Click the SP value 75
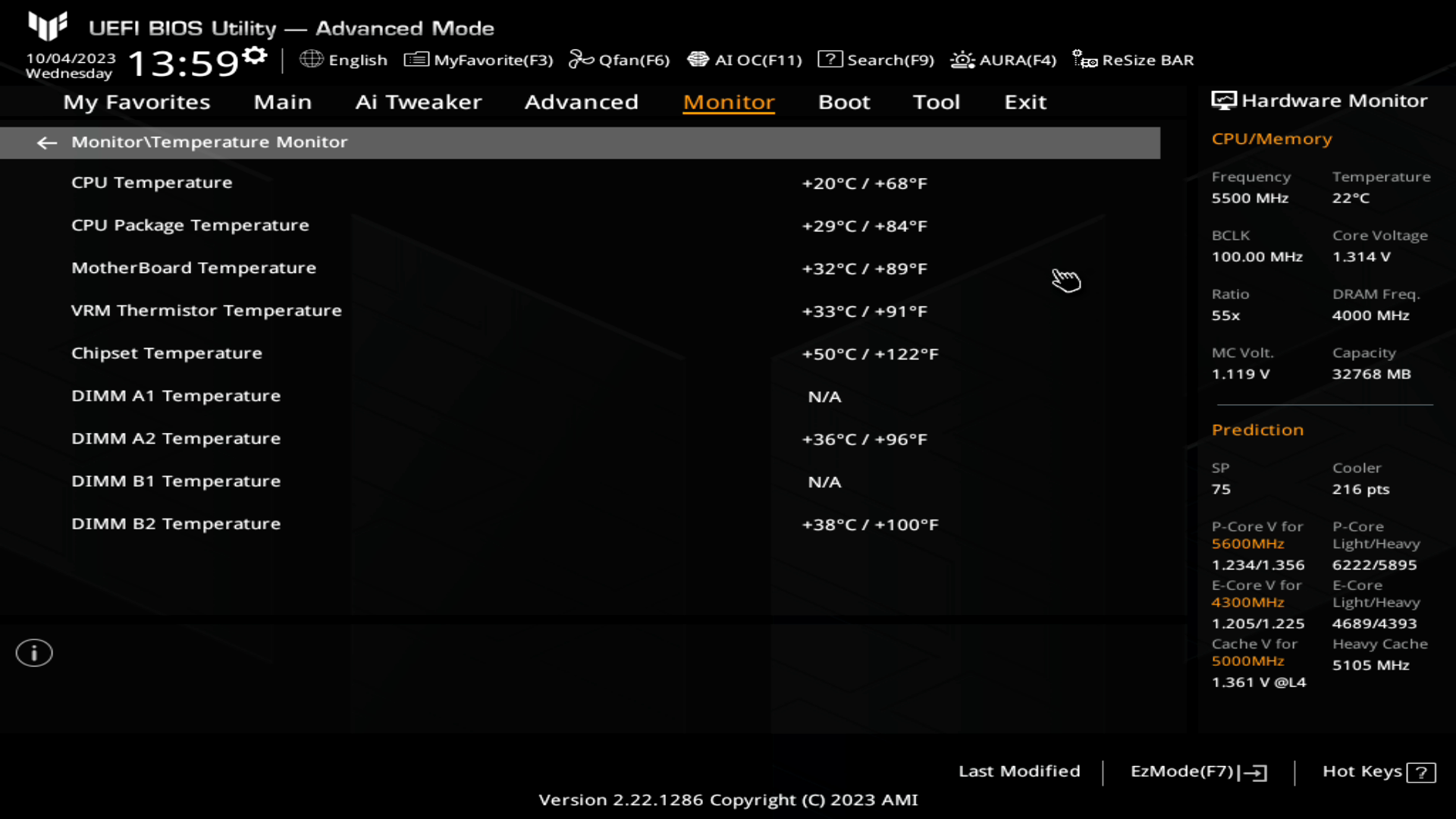The width and height of the screenshot is (1456, 819). coord(1221,490)
